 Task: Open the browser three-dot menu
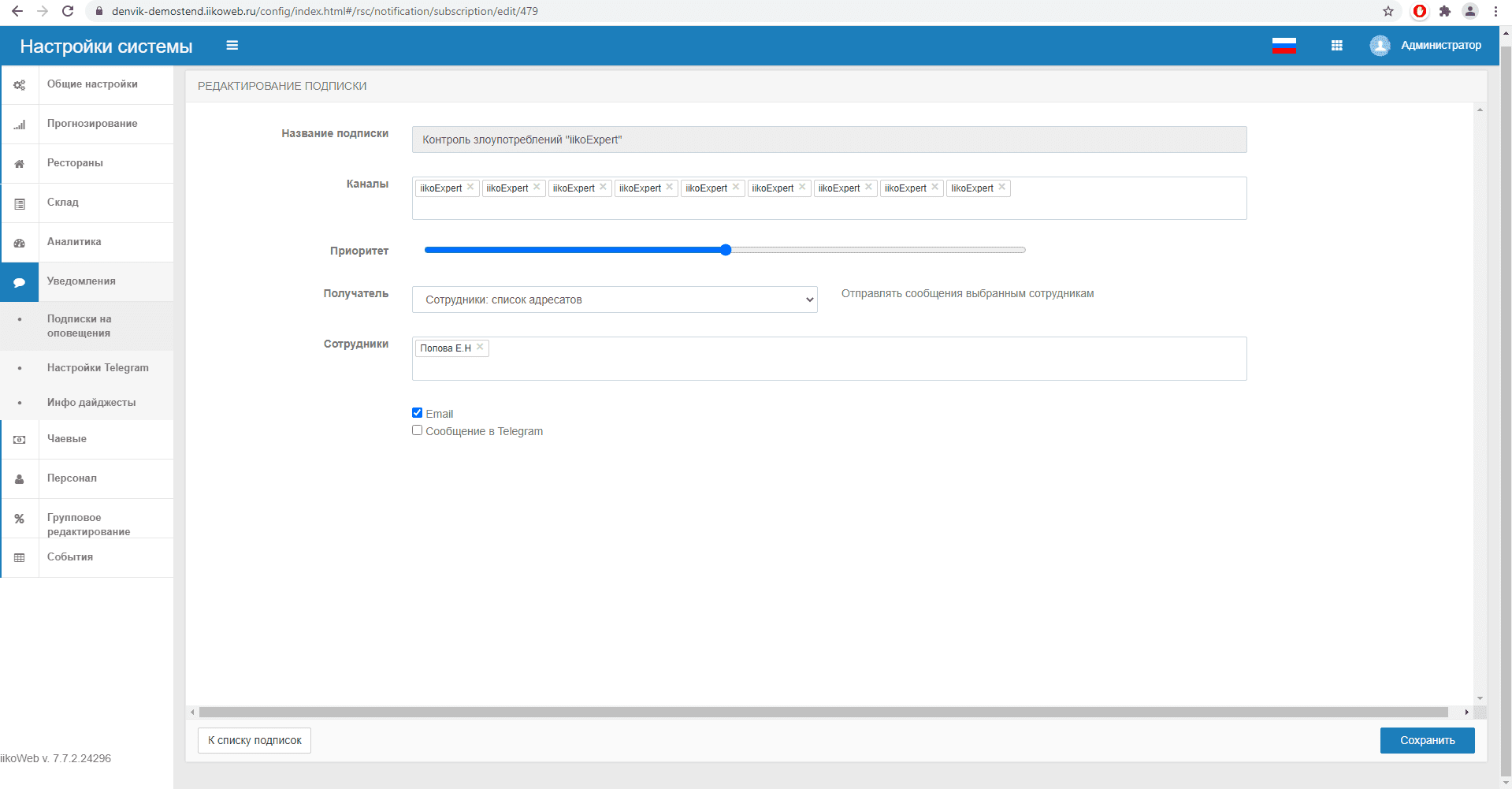1495,11
